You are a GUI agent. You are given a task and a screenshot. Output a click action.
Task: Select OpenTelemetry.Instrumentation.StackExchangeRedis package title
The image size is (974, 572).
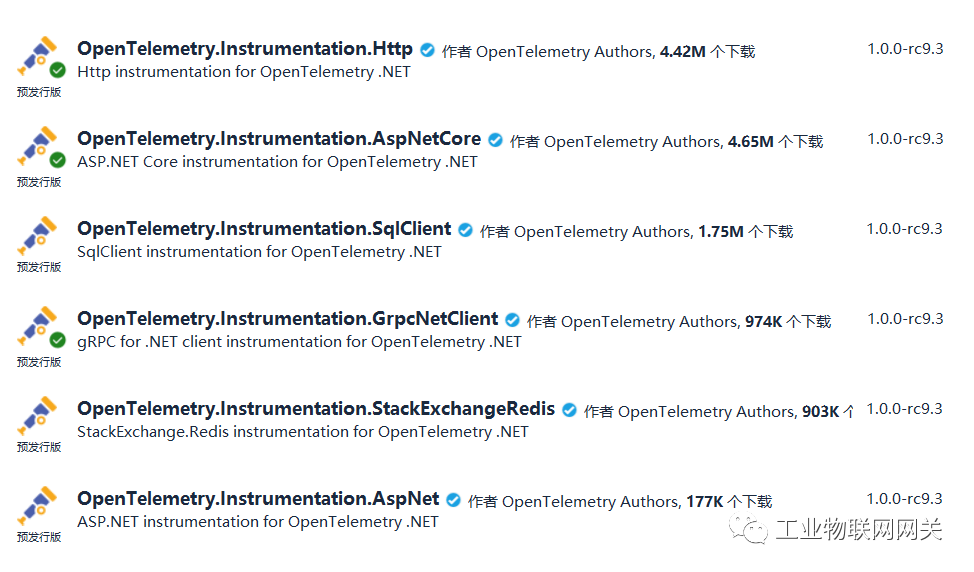316,409
